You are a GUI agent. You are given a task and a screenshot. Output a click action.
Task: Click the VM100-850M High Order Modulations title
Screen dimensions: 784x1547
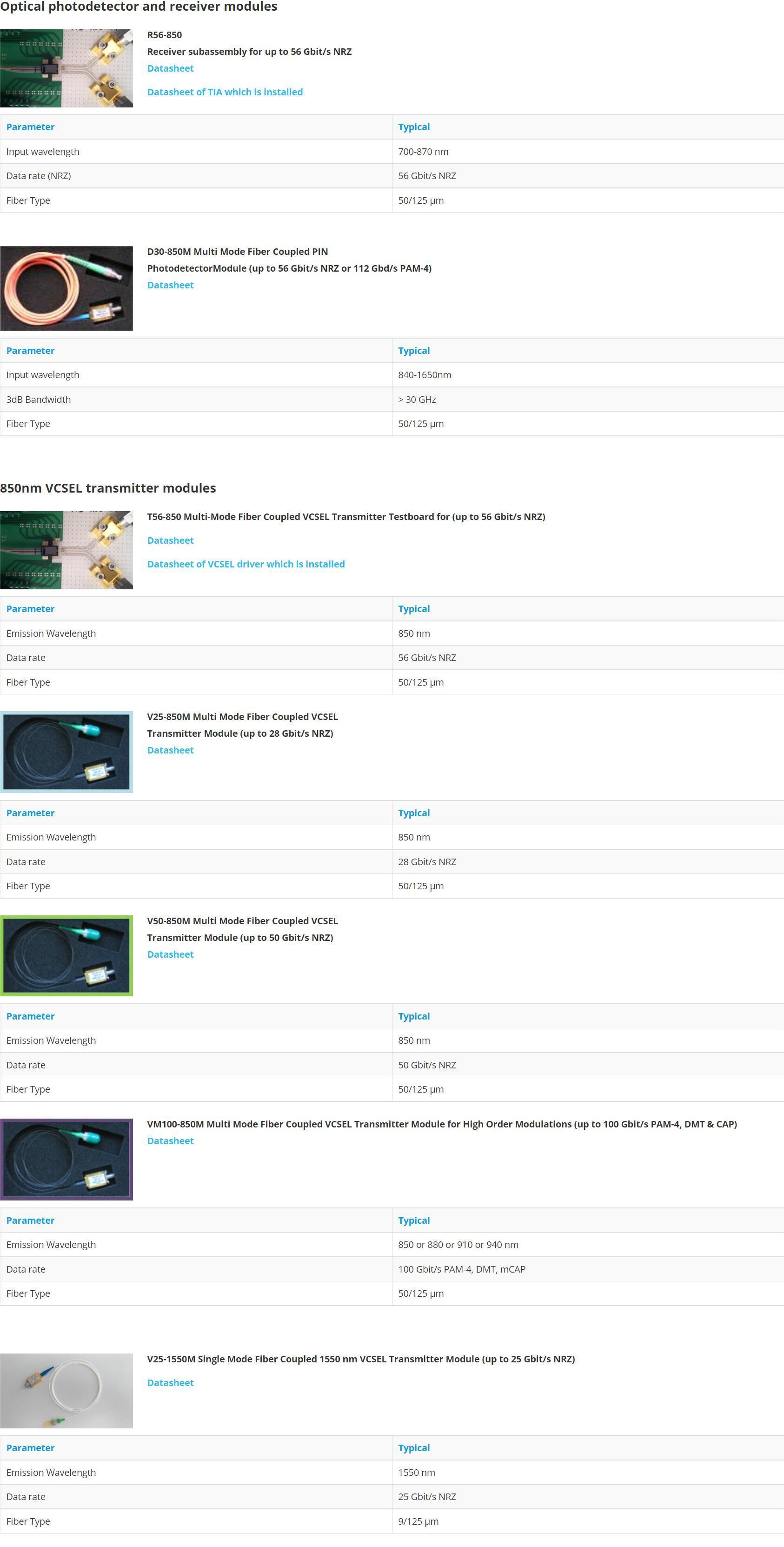pyautogui.click(x=442, y=1124)
